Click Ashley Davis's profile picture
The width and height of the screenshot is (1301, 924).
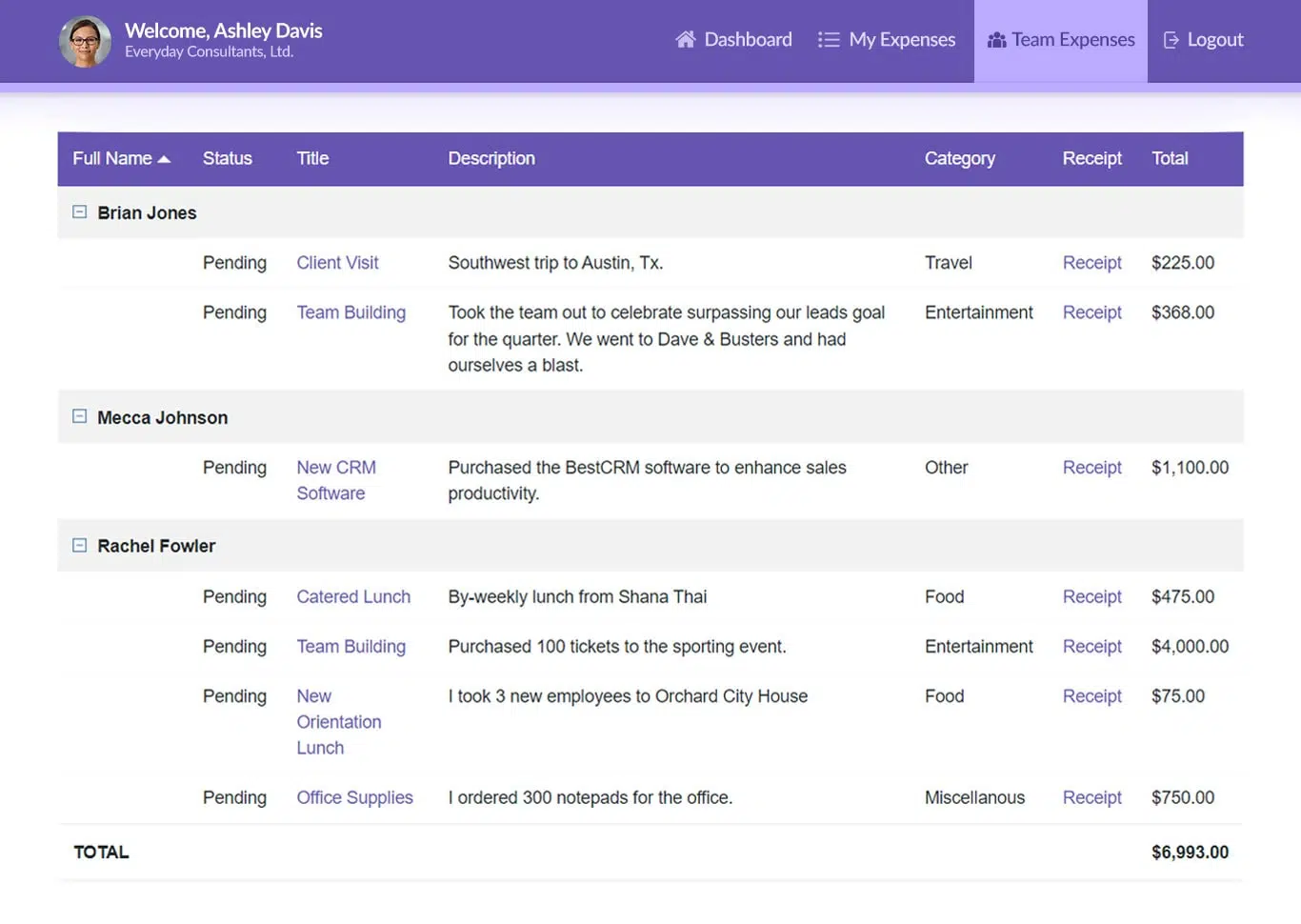point(84,41)
